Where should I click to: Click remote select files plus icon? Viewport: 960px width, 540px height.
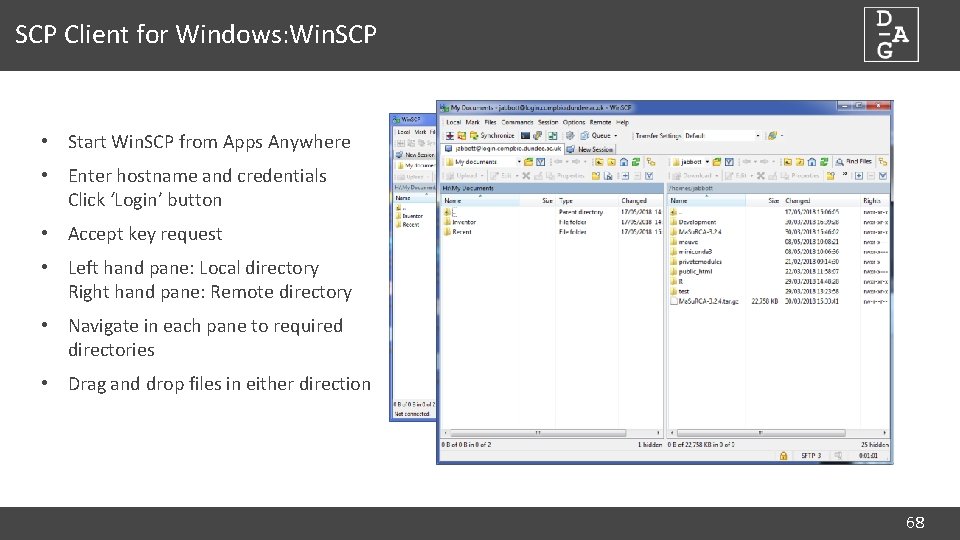click(x=859, y=176)
